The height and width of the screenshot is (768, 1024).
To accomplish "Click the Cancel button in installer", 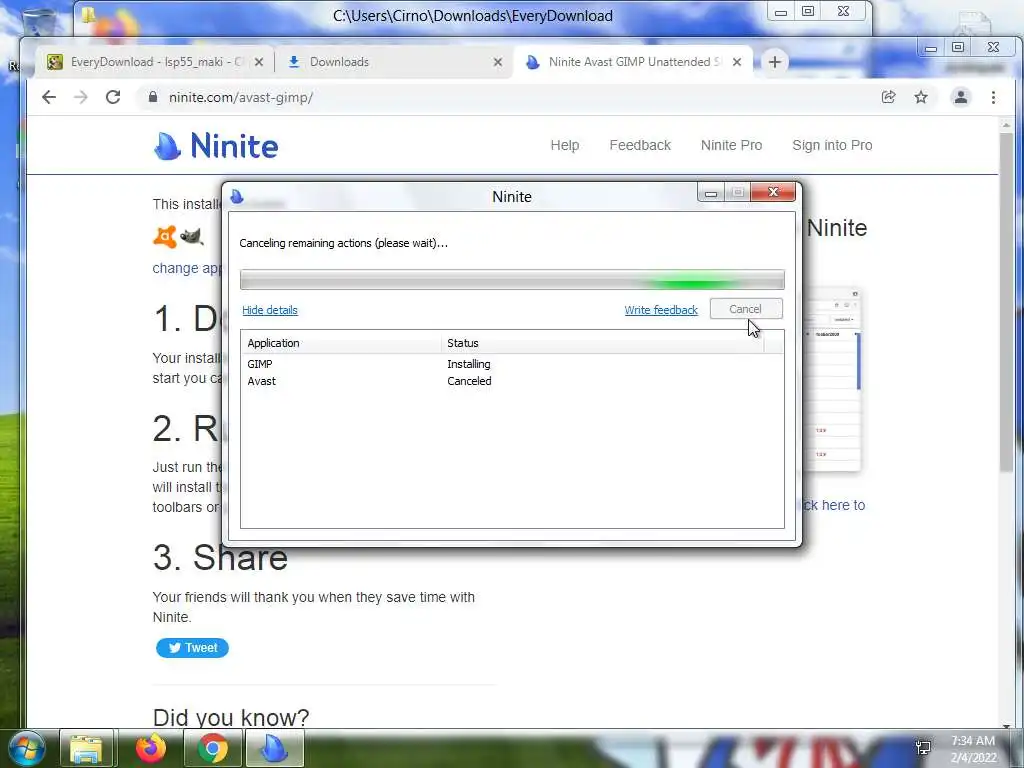I will (x=746, y=309).
